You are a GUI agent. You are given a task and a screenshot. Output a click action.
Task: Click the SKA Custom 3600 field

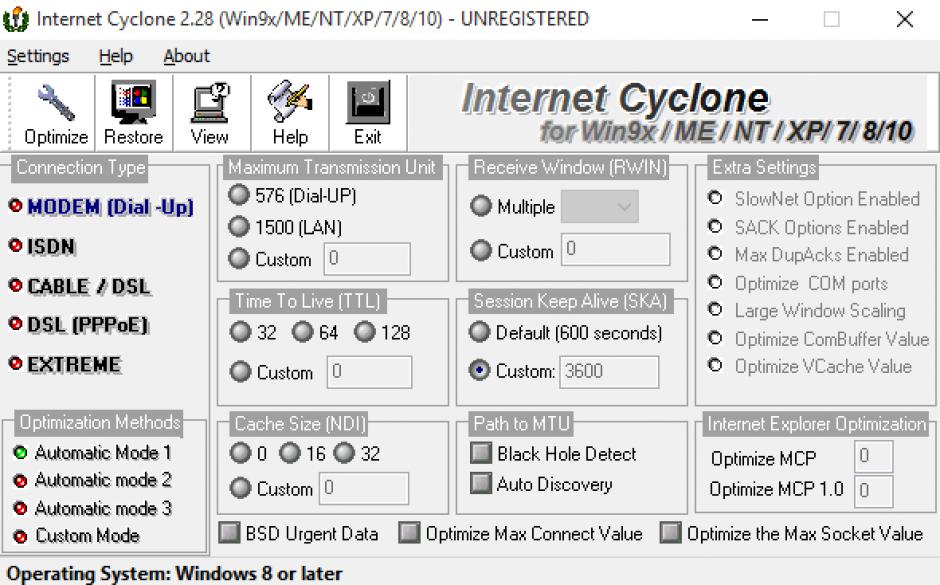click(609, 372)
